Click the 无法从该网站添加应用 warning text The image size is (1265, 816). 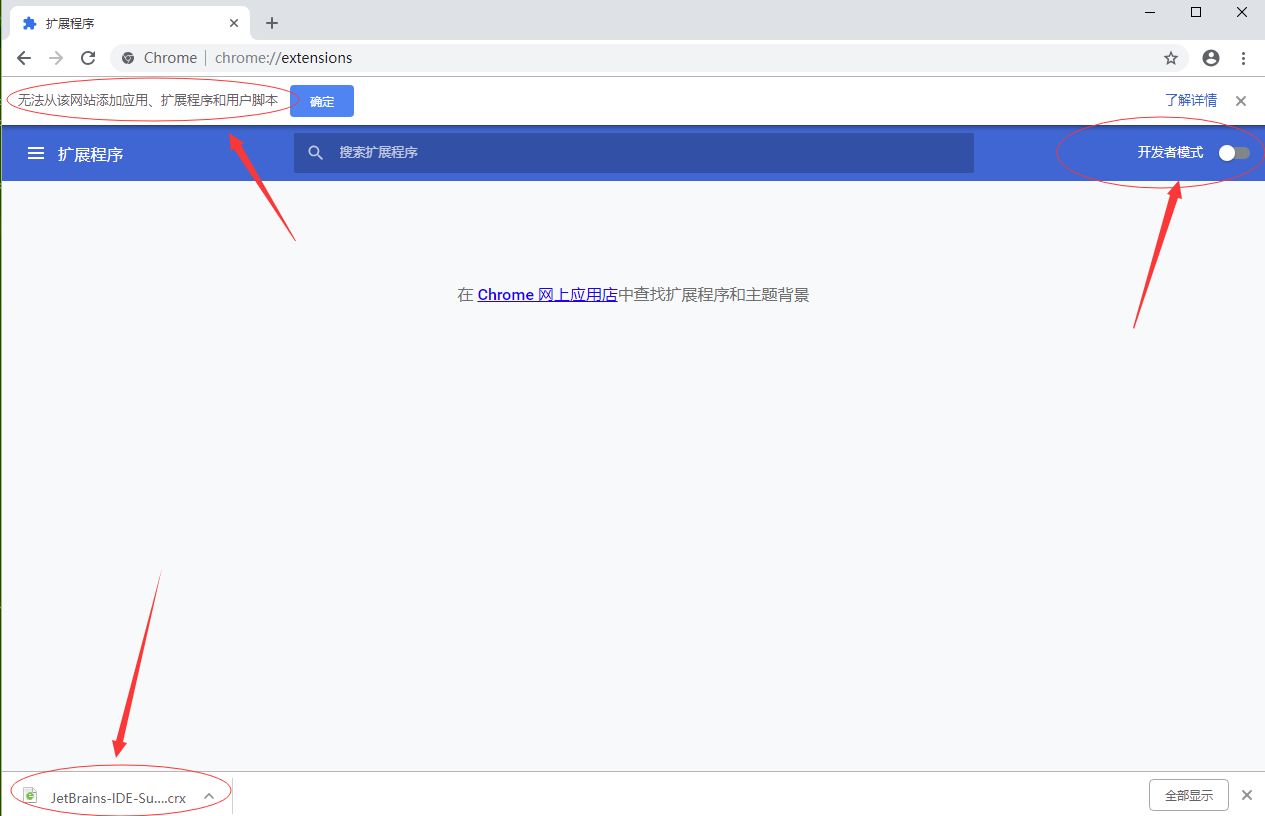click(x=148, y=101)
